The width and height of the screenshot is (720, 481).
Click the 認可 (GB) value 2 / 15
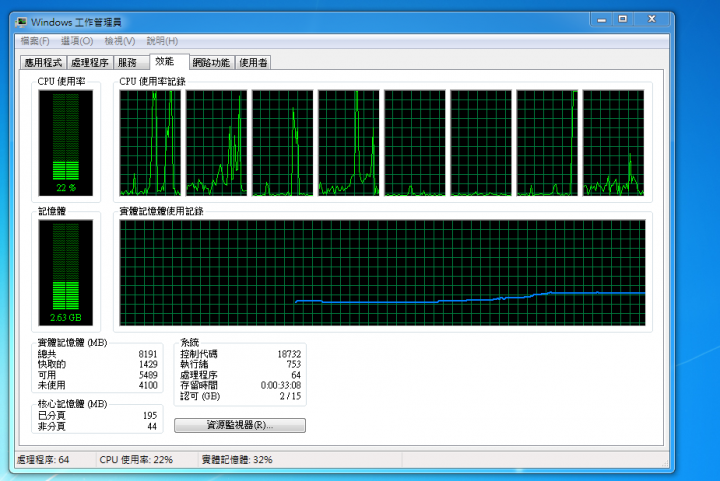(x=290, y=396)
